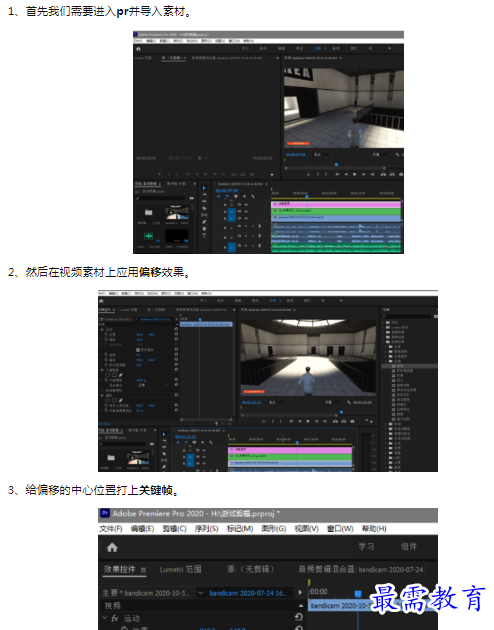Select Selection tool in step 1 toolbar
This screenshot has width=494, height=630.
pyautogui.click(x=204, y=188)
